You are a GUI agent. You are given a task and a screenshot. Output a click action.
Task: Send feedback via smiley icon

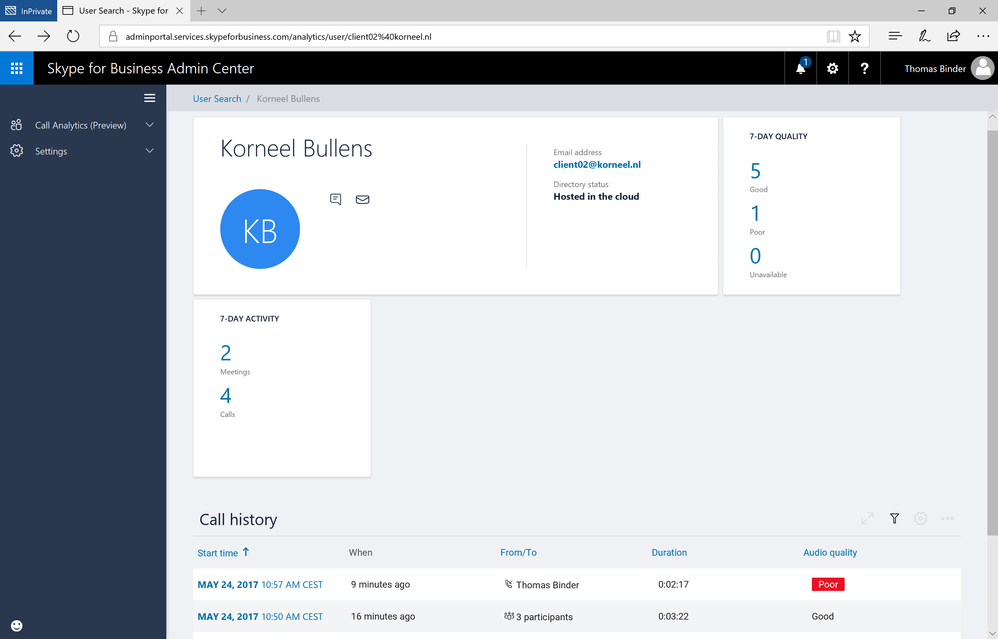17,626
